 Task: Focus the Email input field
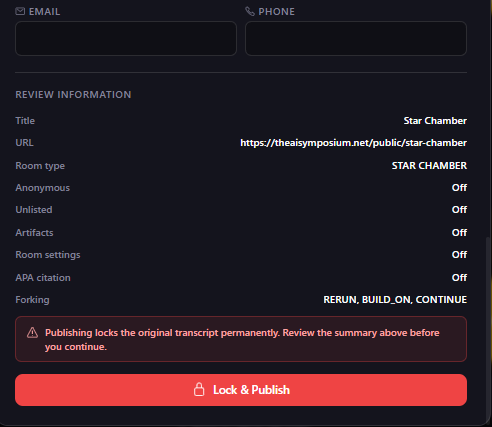click(126, 38)
